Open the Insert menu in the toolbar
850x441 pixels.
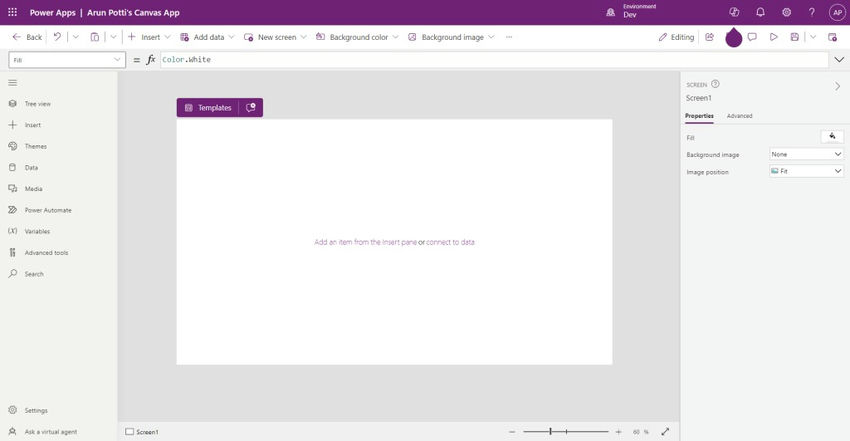tap(149, 37)
